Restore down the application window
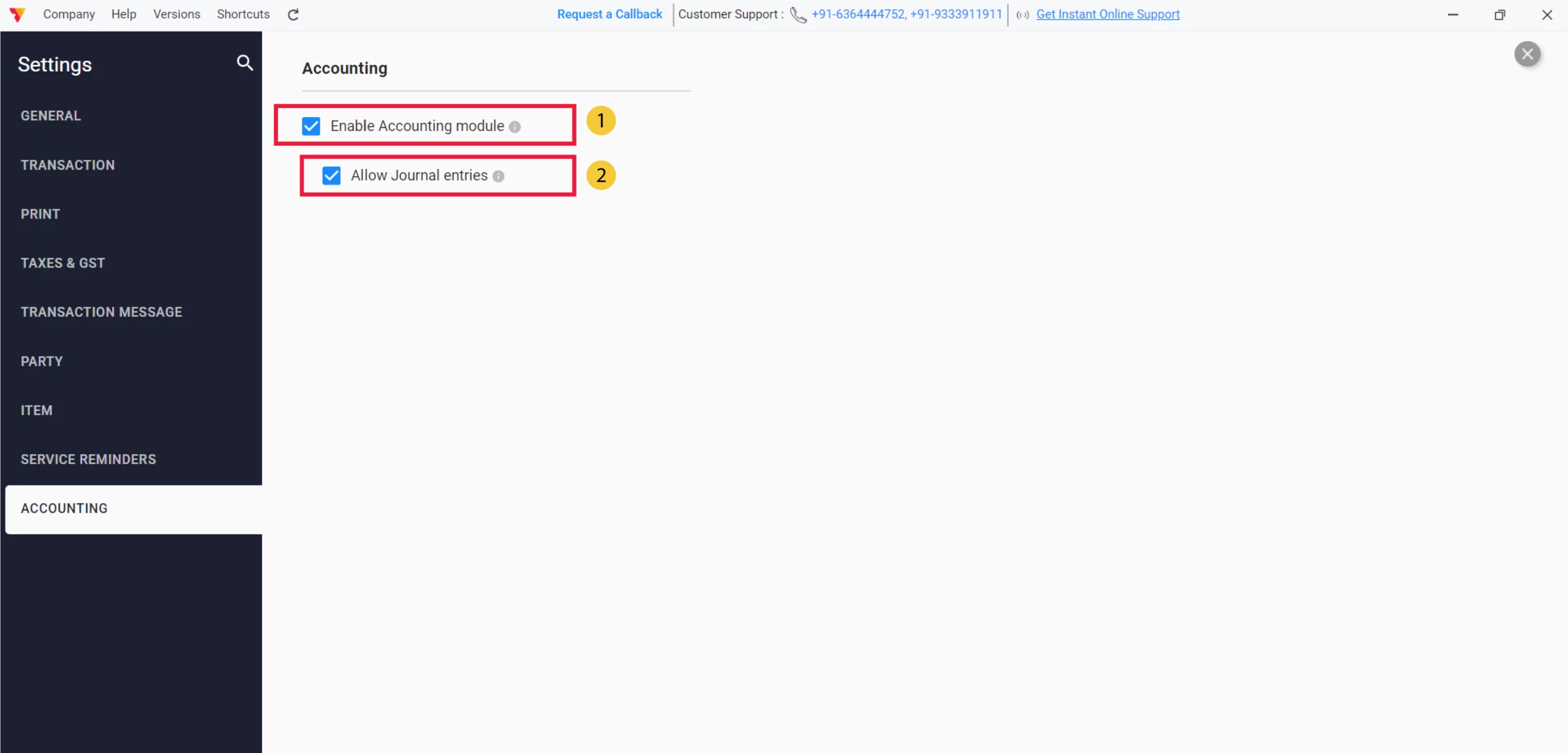 pos(1499,15)
